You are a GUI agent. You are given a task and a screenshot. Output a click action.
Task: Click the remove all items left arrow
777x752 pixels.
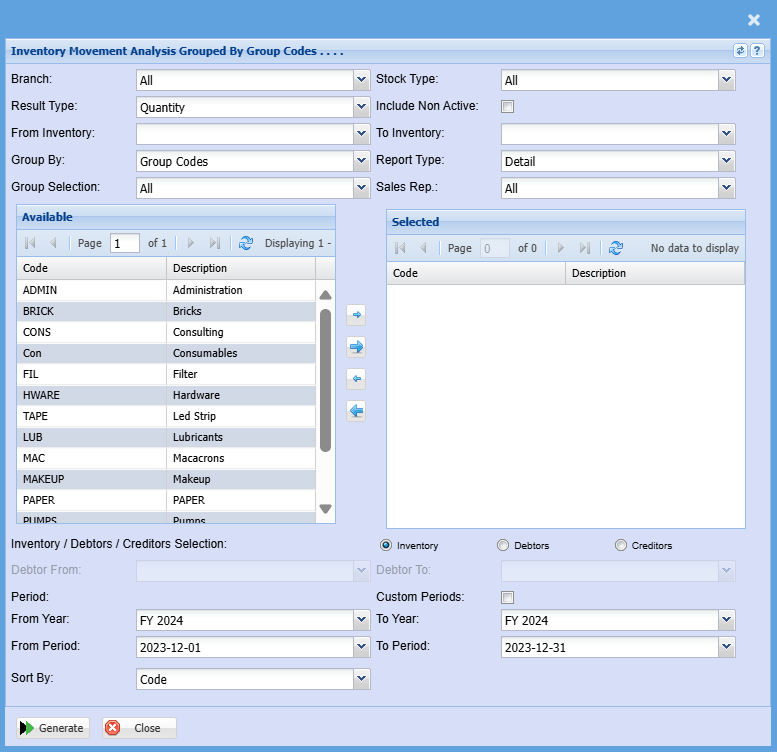click(x=356, y=410)
